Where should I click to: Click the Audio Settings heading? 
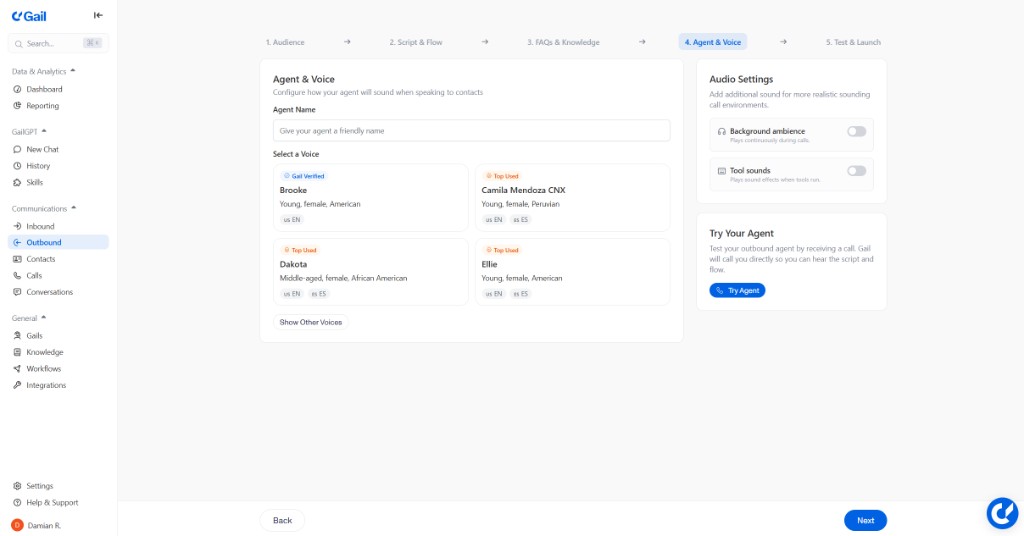point(741,79)
